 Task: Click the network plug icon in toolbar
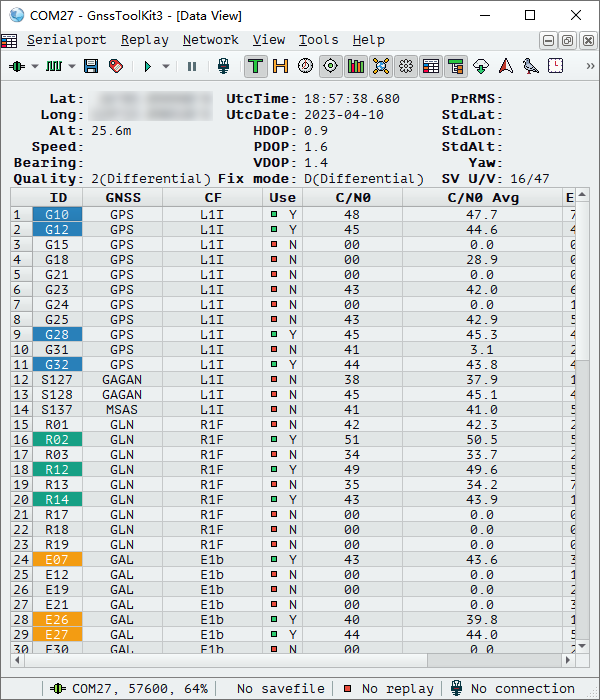tap(224, 66)
